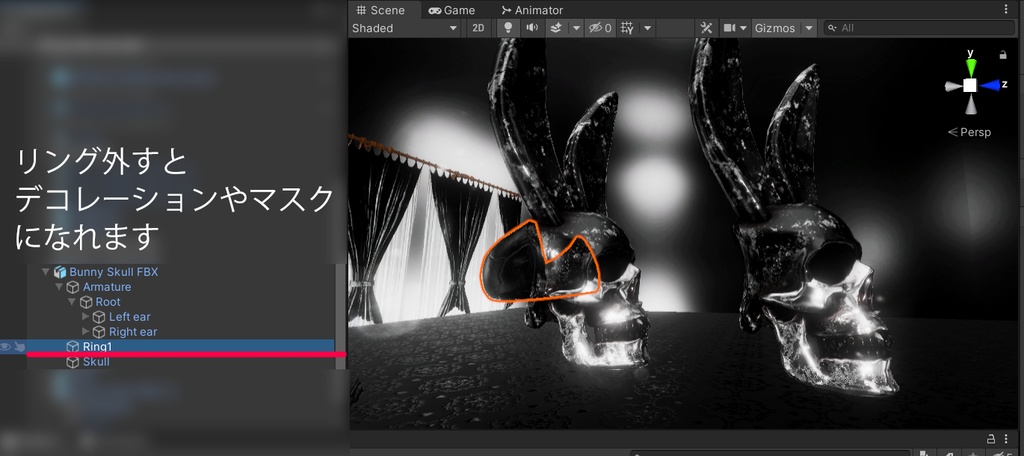Open component editor tools icon
Viewport: 1024px width, 456px height.
pos(706,28)
